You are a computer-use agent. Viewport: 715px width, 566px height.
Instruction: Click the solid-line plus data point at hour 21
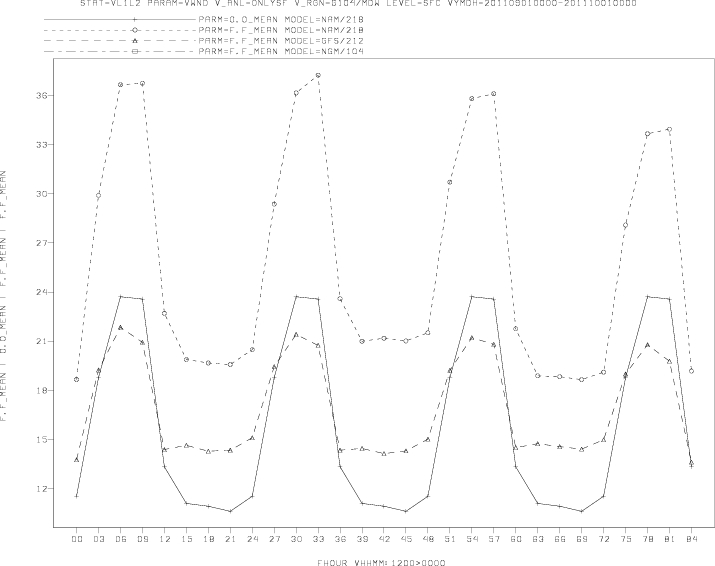(230, 511)
